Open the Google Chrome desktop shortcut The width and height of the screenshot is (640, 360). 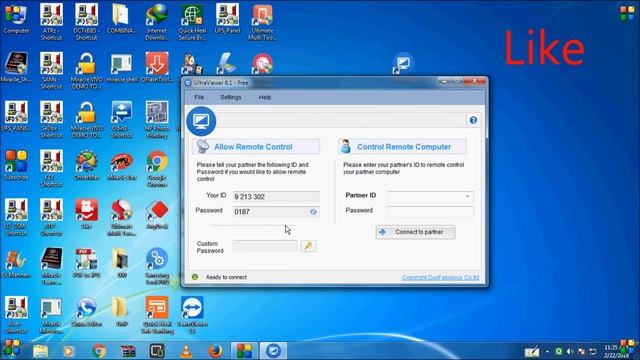[x=157, y=169]
